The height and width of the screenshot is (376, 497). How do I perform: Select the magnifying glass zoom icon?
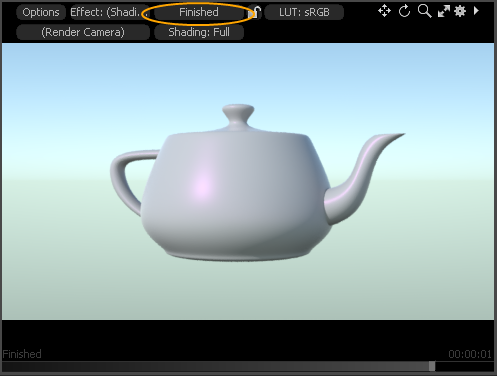pyautogui.click(x=424, y=11)
